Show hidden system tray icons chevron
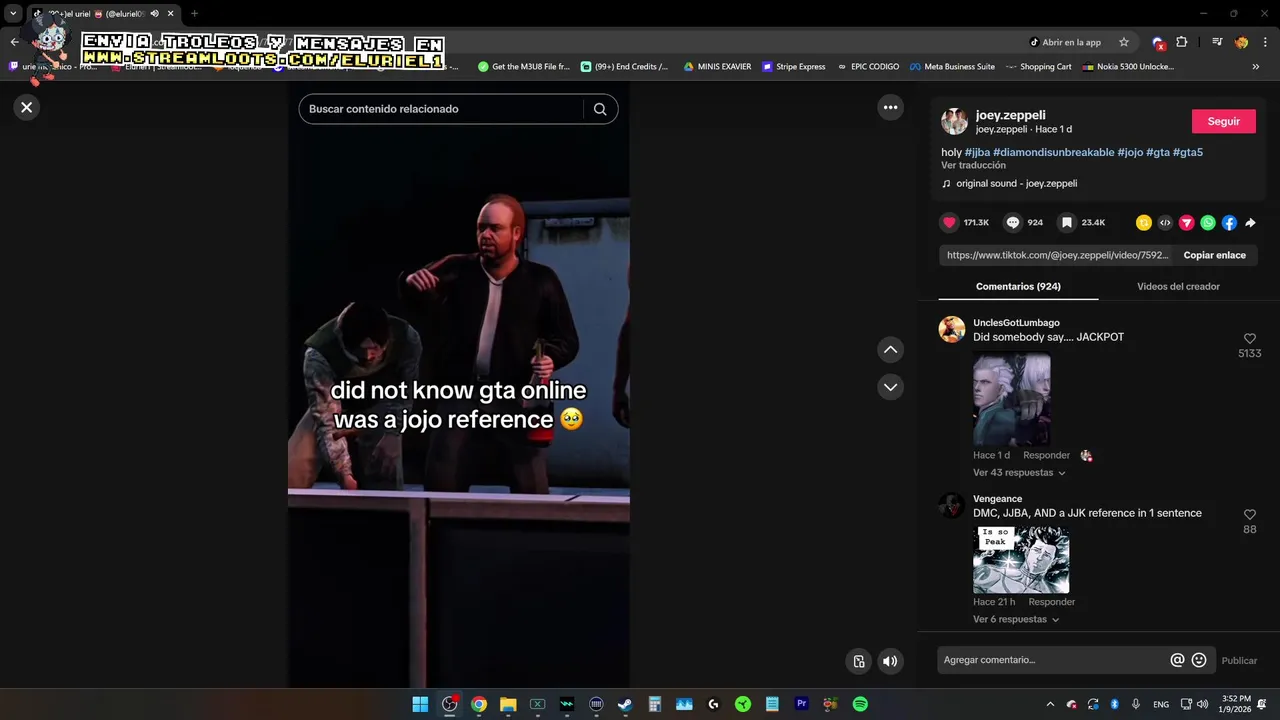The width and height of the screenshot is (1280, 720). [1049, 704]
